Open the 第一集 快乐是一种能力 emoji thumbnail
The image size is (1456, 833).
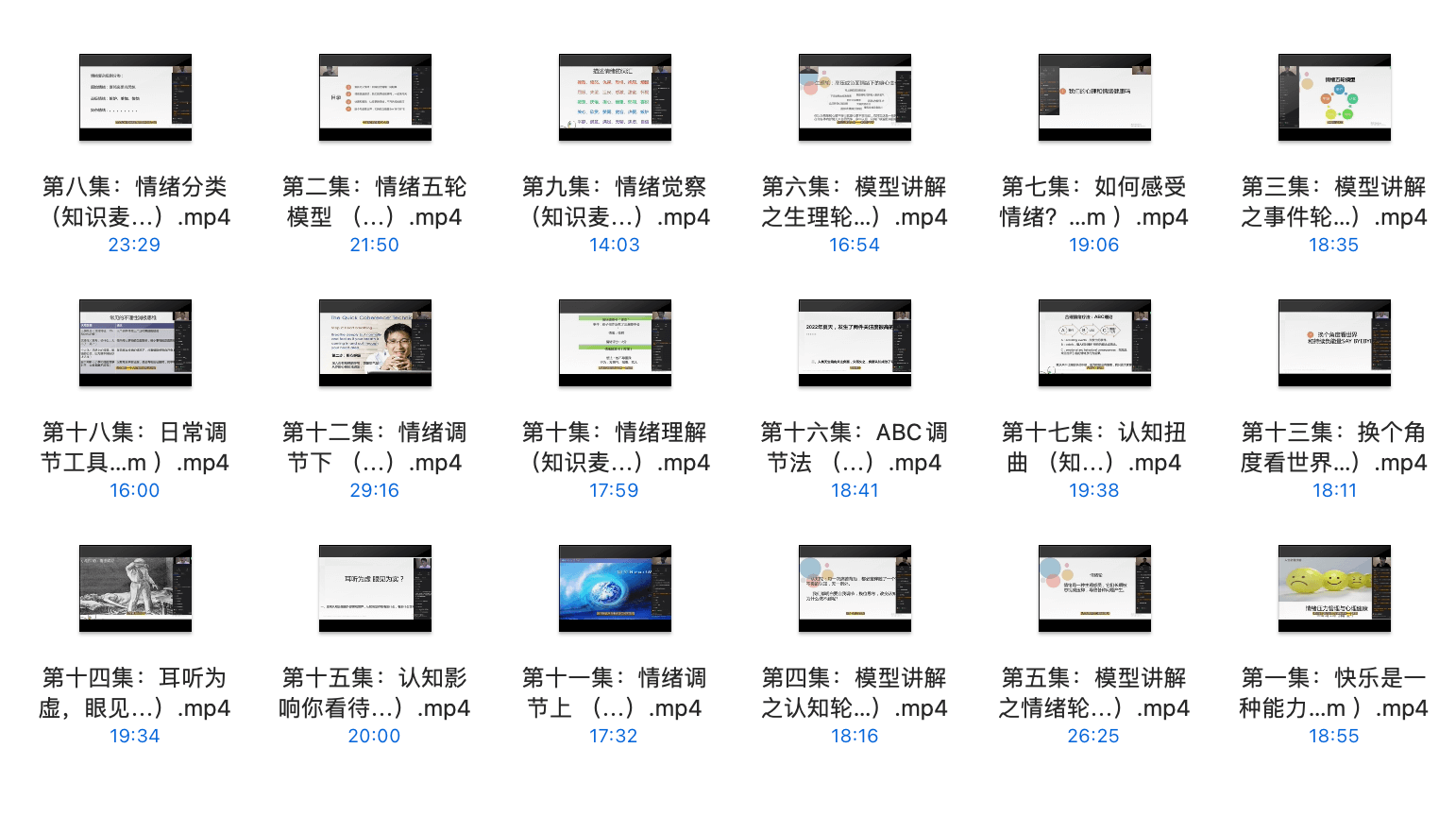(1334, 588)
